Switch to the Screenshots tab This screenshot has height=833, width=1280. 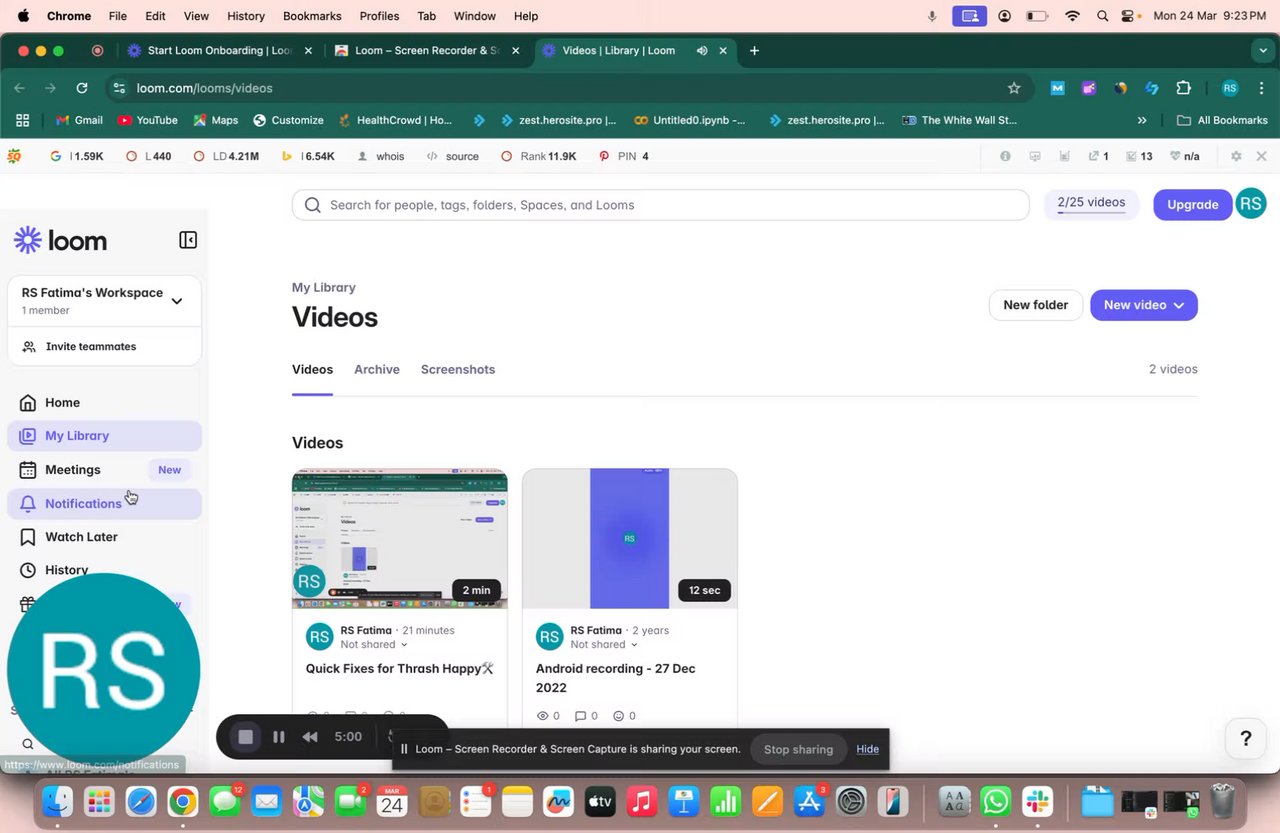pyautogui.click(x=458, y=370)
